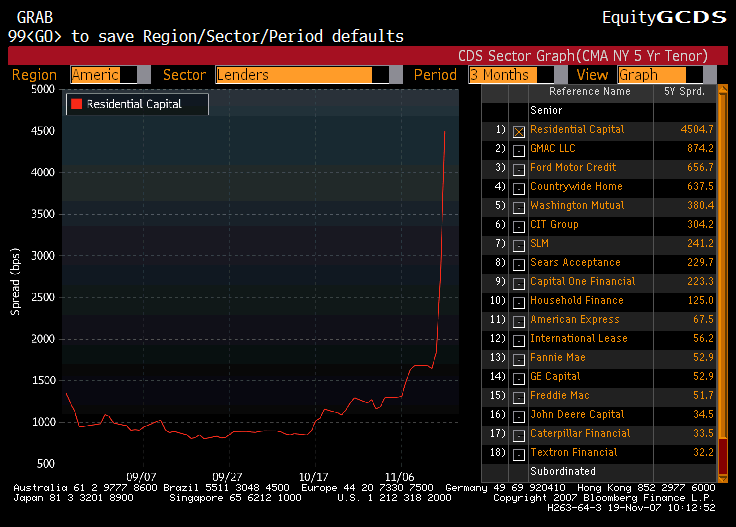This screenshot has width=736, height=527.
Task: Click the 656.7 spread value
Action: click(x=700, y=168)
